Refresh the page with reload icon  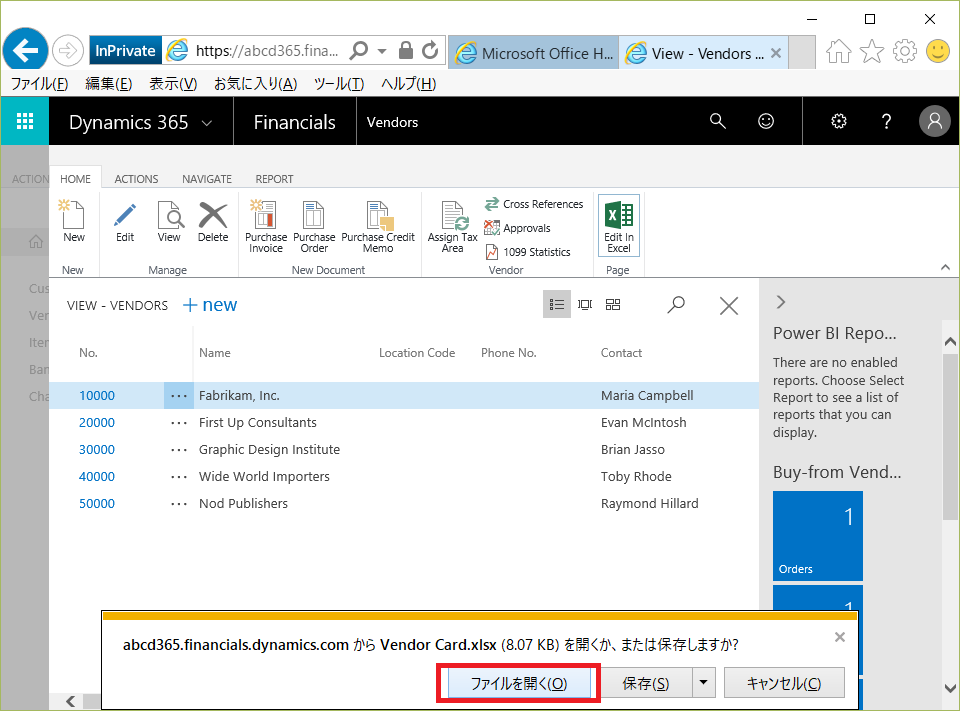coord(430,50)
